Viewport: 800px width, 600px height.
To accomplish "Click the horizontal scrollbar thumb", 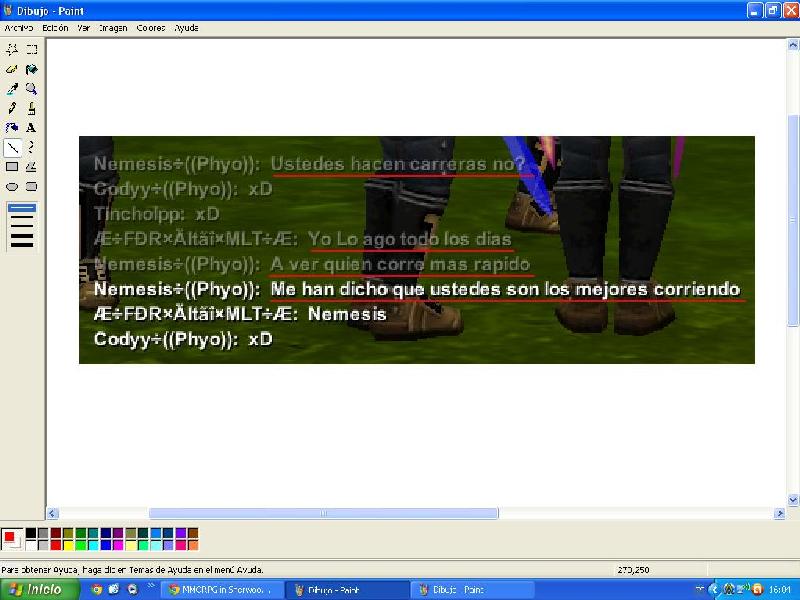I will tap(323, 513).
